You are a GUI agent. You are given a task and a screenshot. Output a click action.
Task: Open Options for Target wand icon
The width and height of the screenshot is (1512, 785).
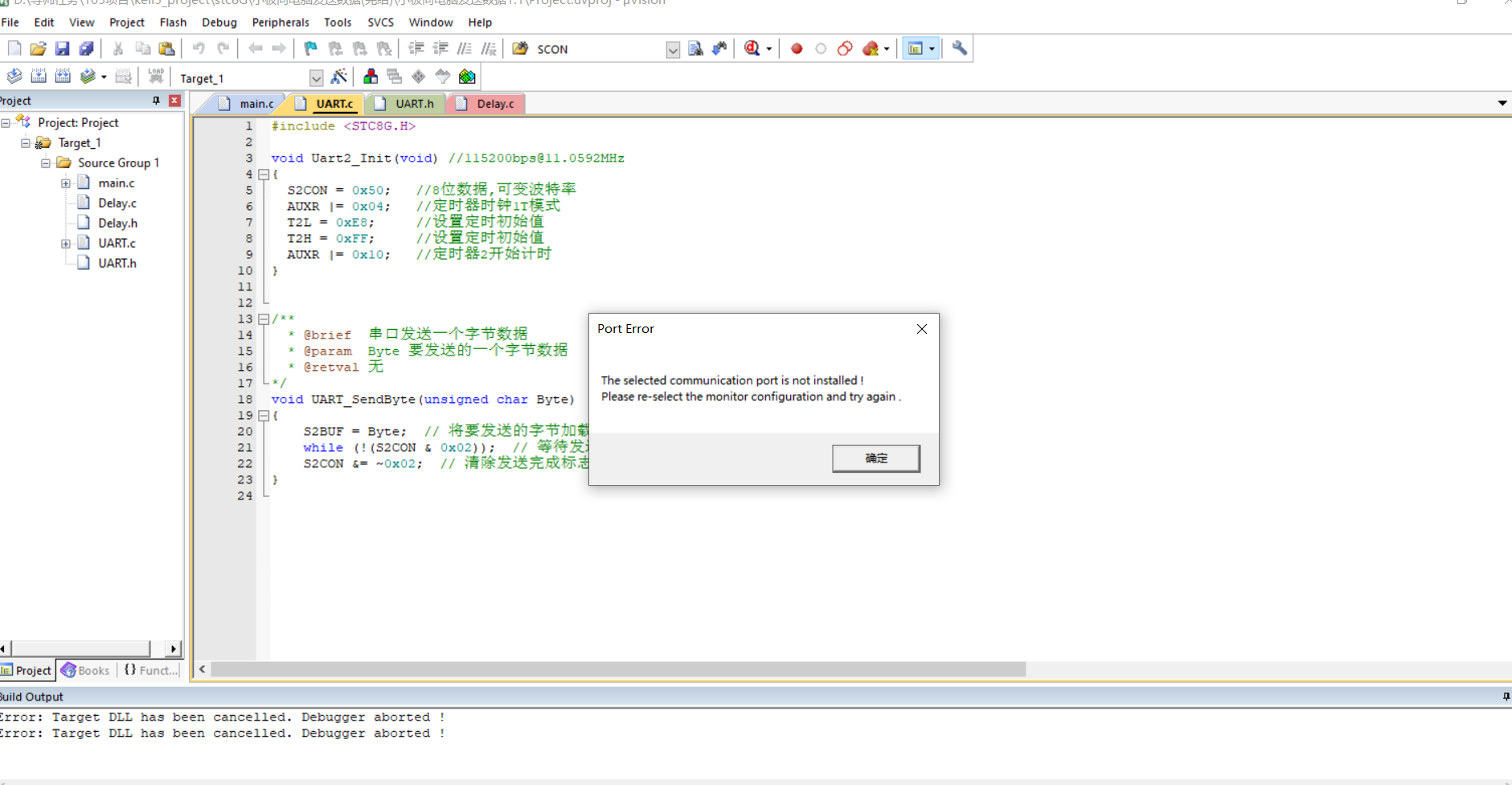[339, 77]
